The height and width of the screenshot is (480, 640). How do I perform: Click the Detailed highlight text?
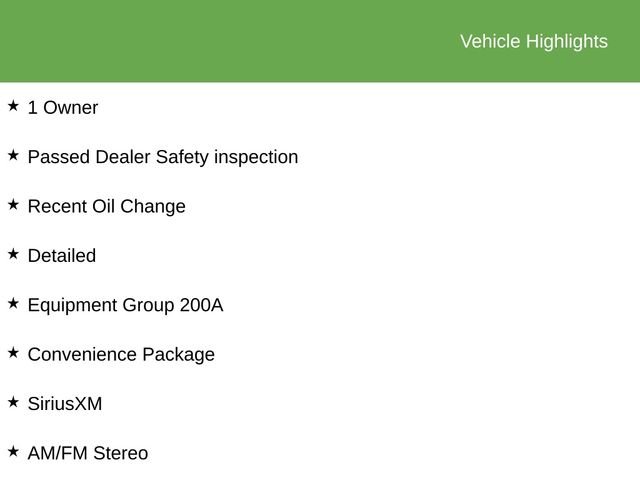(x=61, y=256)
